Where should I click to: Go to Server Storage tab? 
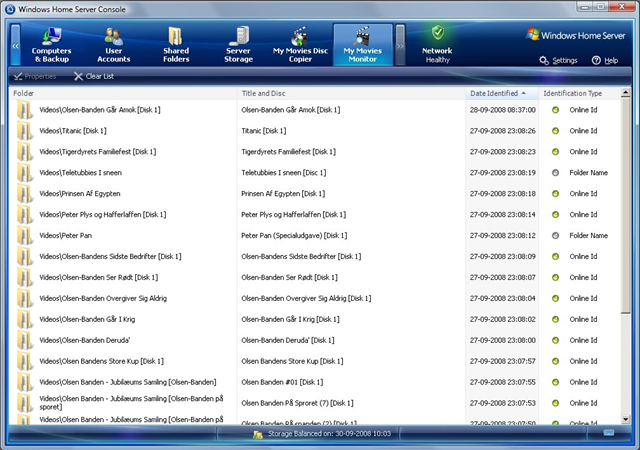(238, 45)
